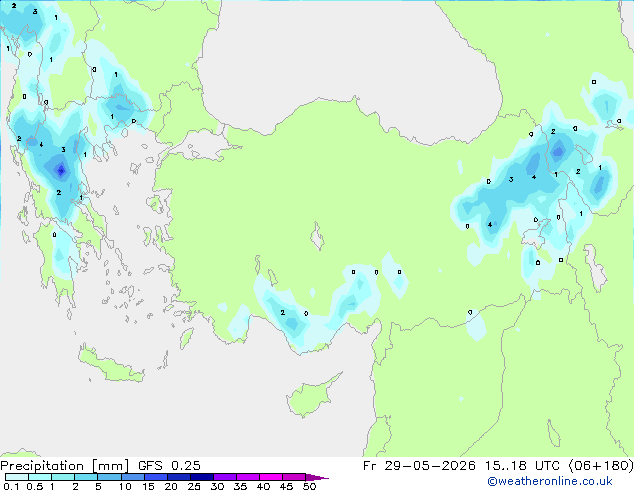Select the 30–35 mm purple legend swatch
This screenshot has height=490, width=634.
coord(225,477)
